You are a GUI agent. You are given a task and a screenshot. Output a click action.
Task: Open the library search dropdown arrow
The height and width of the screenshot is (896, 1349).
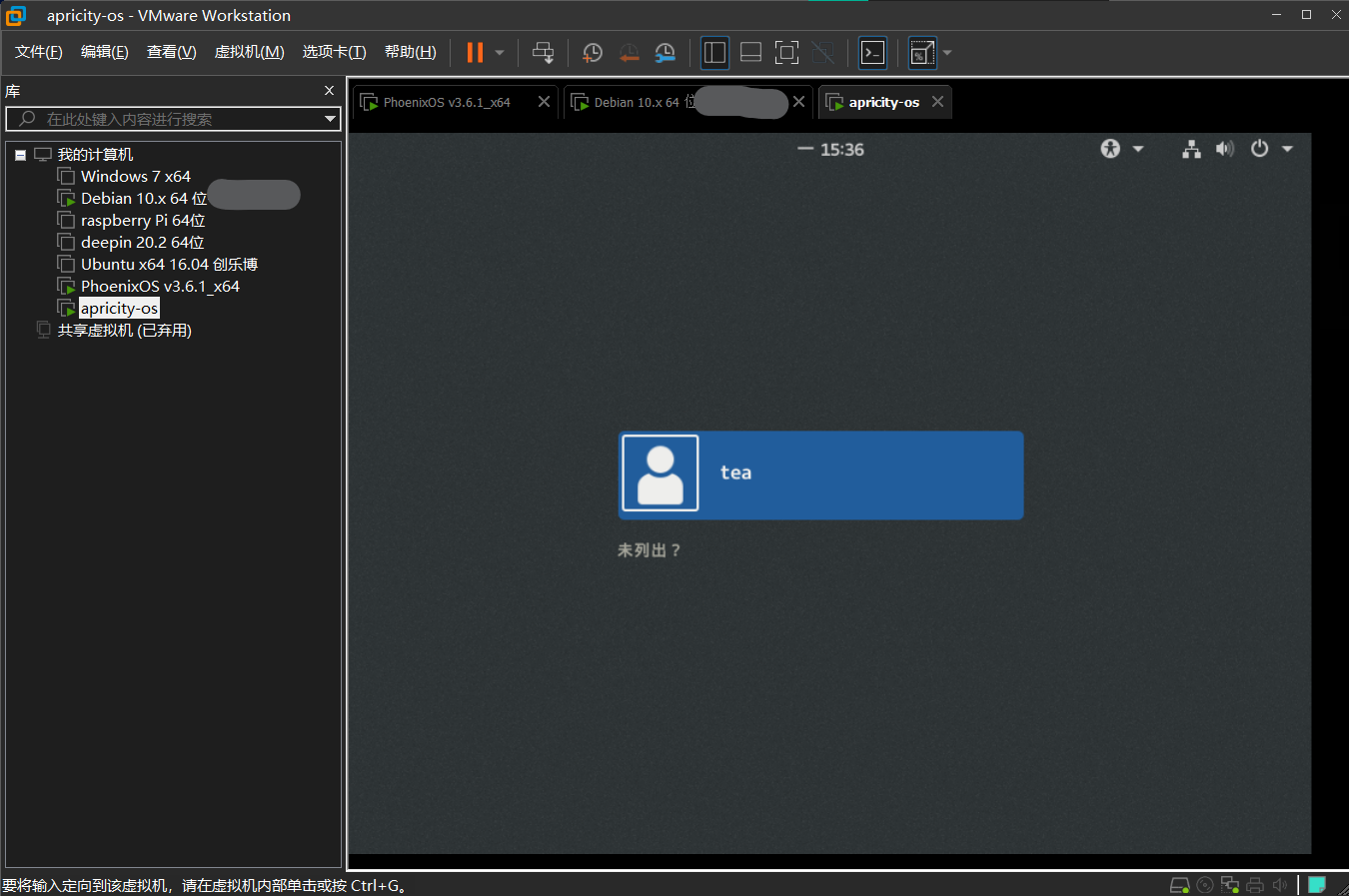point(330,119)
